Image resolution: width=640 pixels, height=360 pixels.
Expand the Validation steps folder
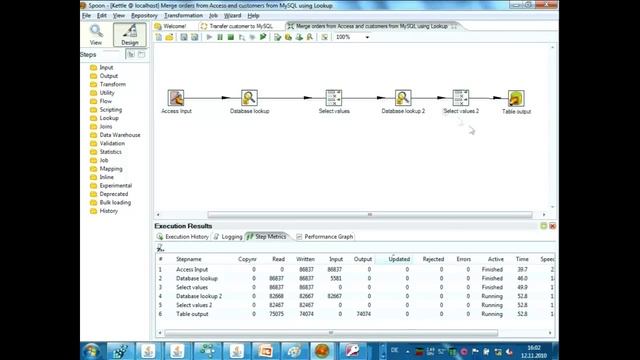[107, 143]
